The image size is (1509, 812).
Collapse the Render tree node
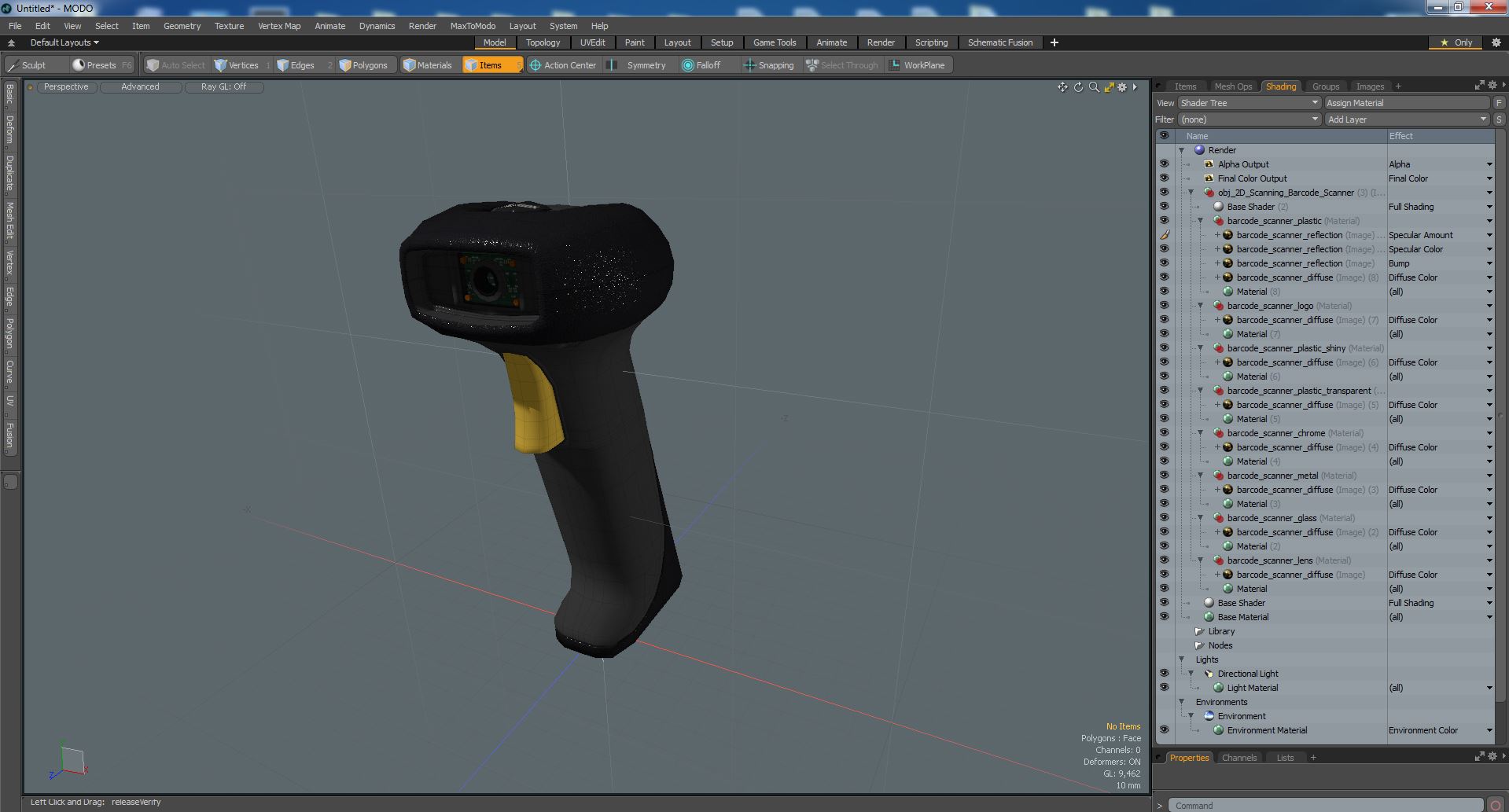tap(1181, 150)
